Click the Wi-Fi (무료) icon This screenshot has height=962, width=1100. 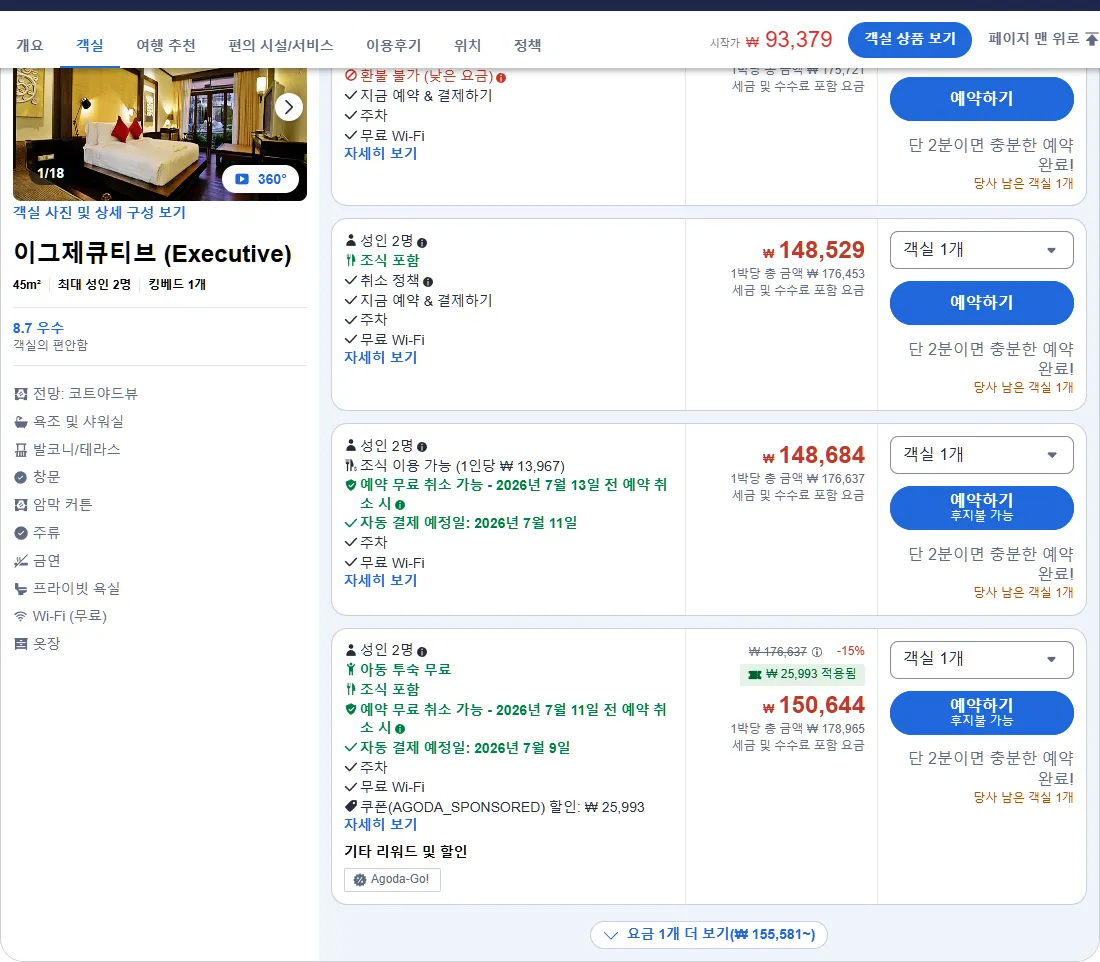click(x=21, y=616)
